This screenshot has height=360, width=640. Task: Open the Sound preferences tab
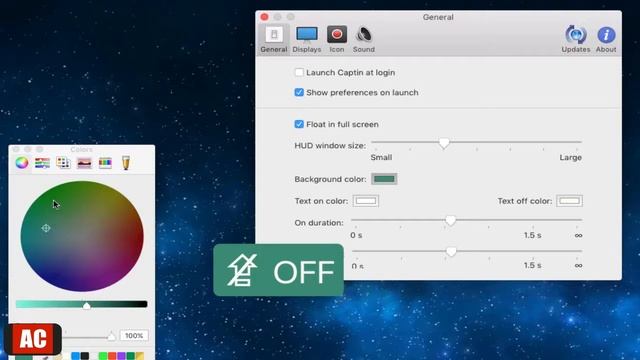[364, 40]
